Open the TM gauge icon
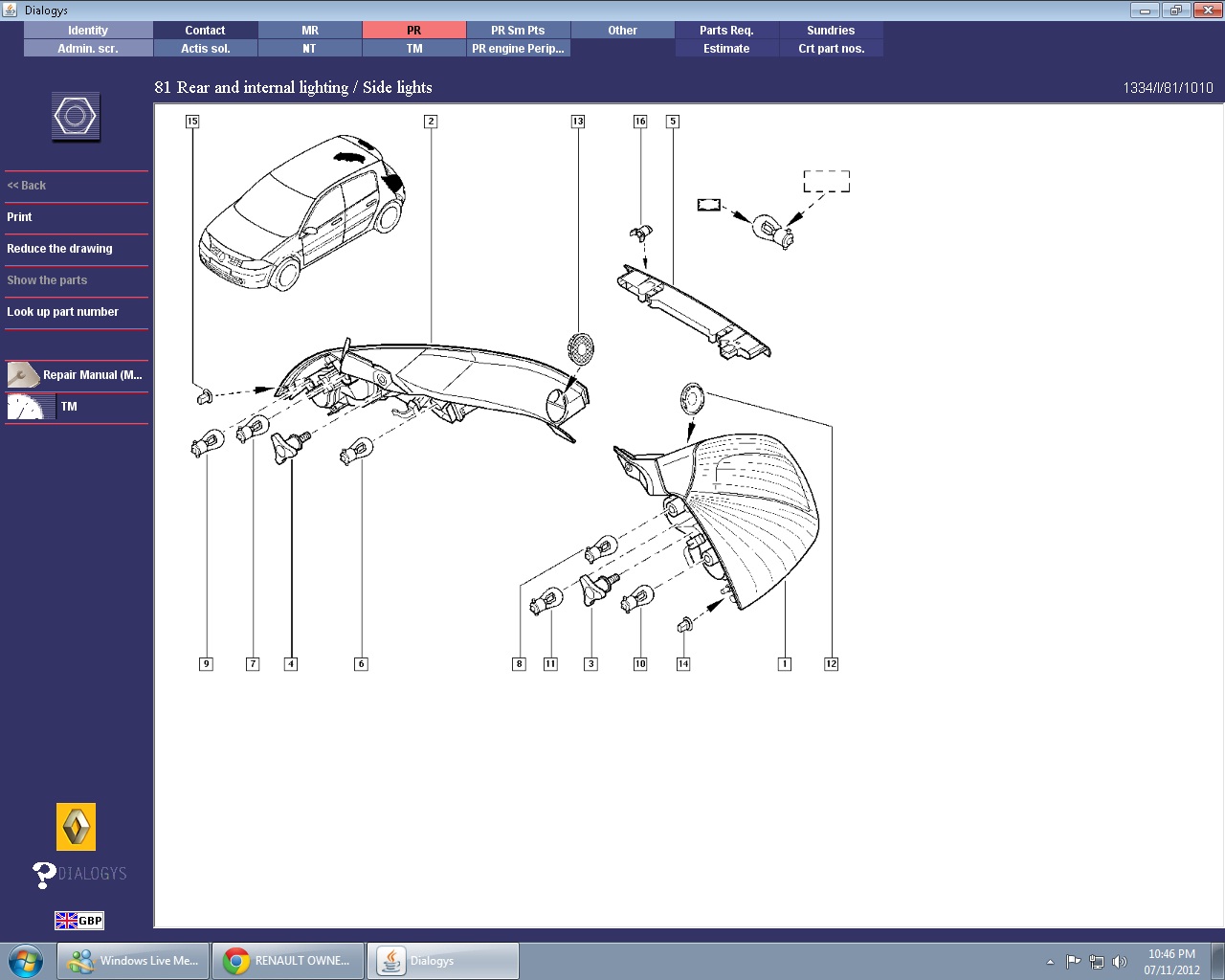This screenshot has height=980, width=1225. (x=31, y=407)
